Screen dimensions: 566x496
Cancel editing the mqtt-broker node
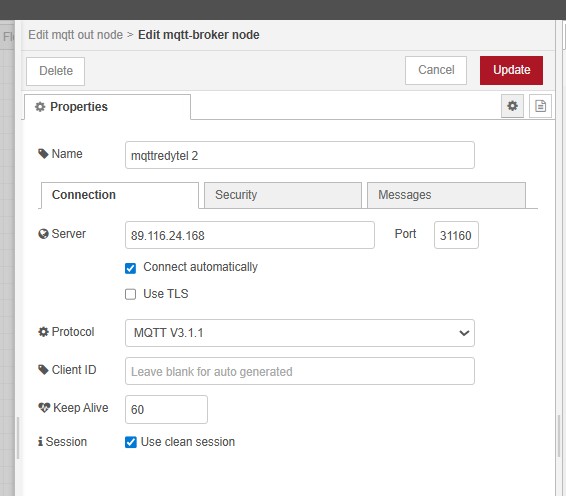pos(436,70)
